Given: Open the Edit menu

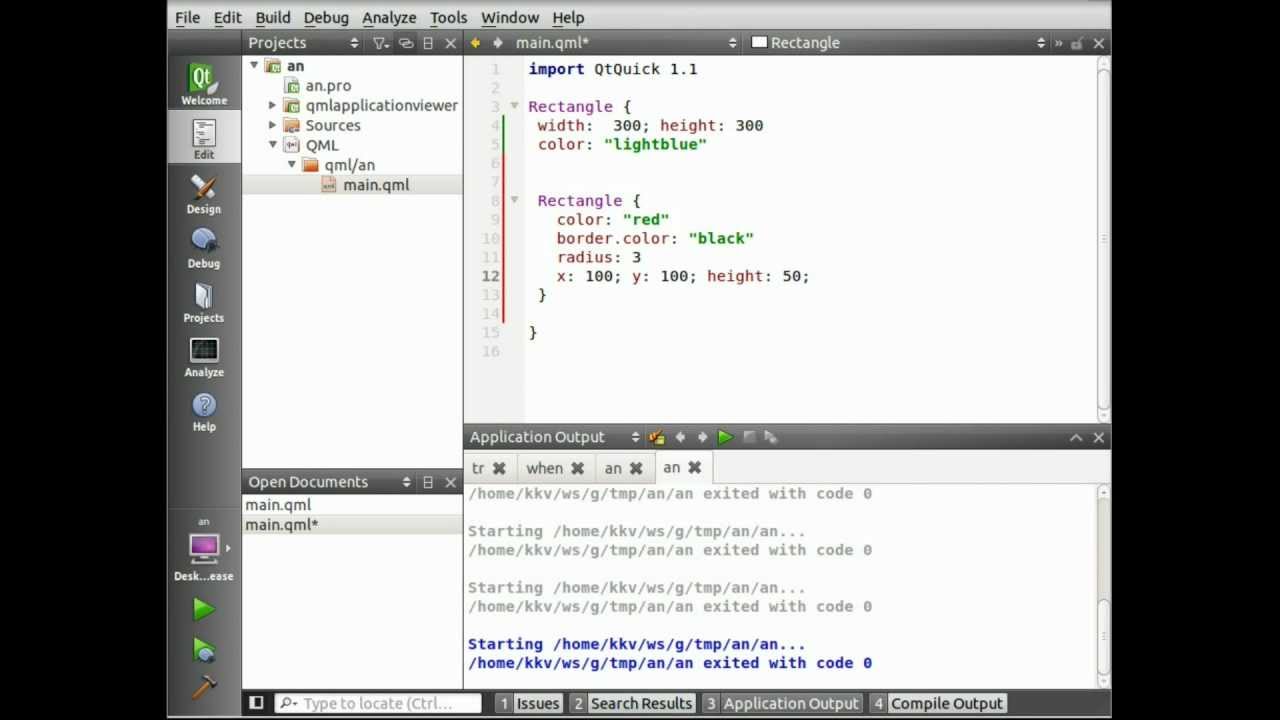Looking at the screenshot, I should pyautogui.click(x=227, y=17).
